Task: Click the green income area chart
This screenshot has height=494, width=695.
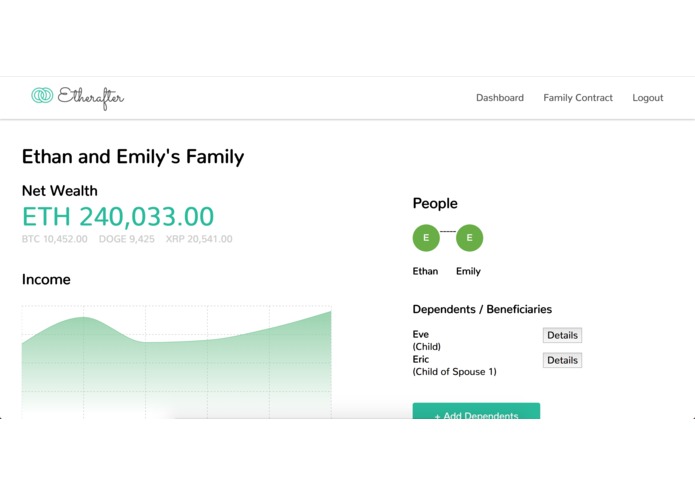Action: pos(176,363)
